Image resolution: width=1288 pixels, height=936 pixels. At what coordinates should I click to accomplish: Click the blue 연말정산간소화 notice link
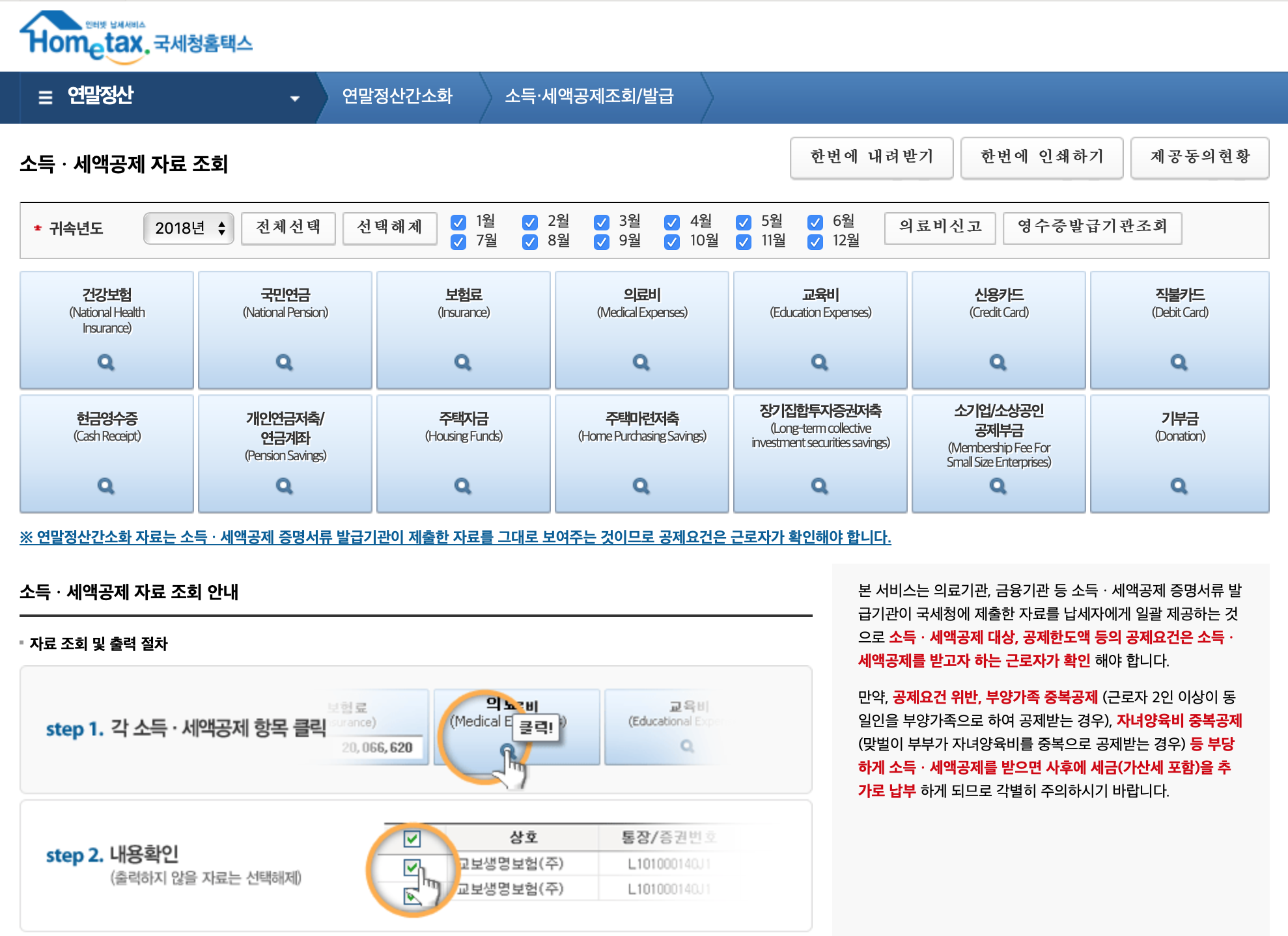(x=455, y=537)
